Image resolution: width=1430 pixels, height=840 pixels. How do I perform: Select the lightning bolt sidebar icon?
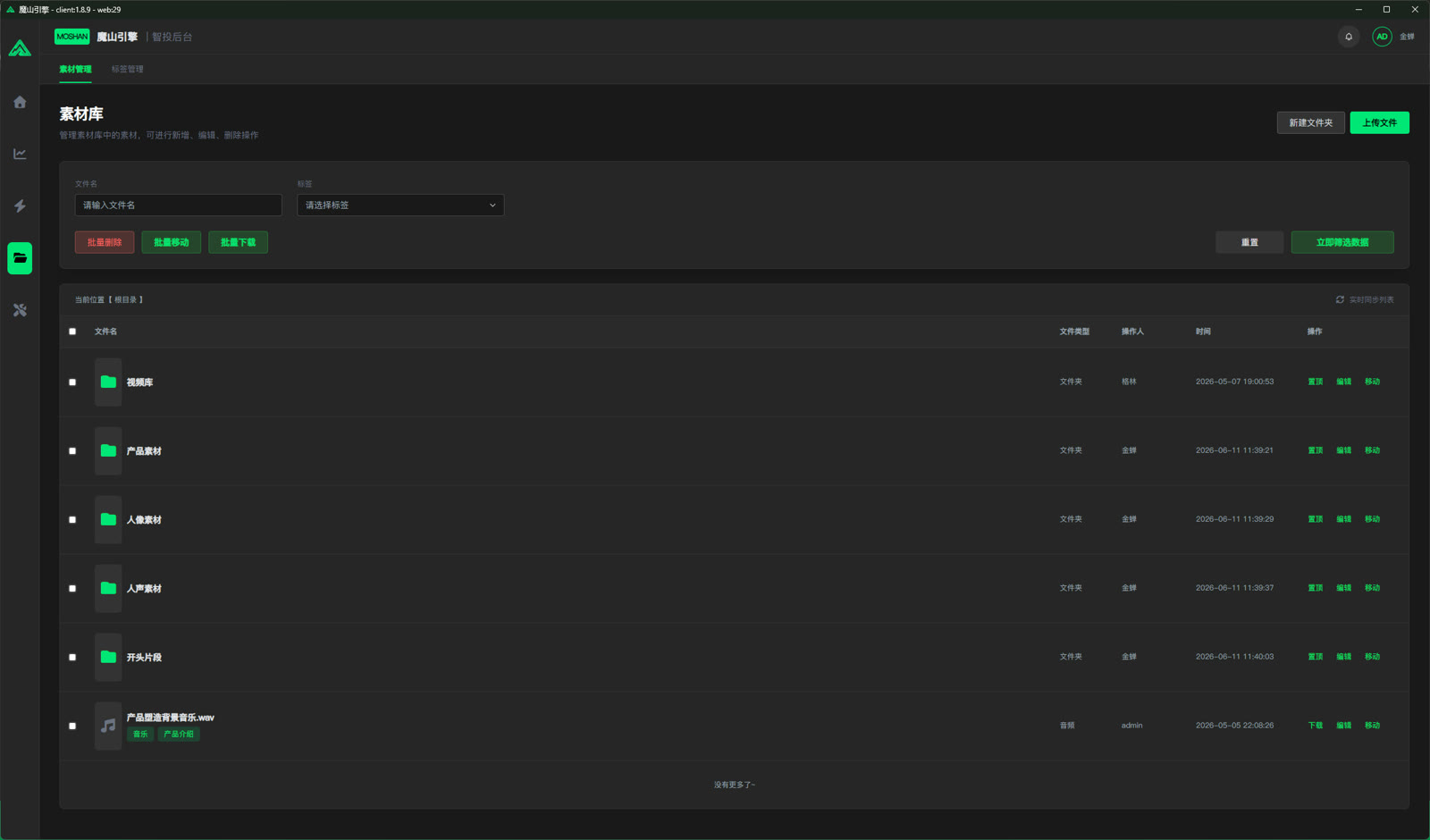20,206
